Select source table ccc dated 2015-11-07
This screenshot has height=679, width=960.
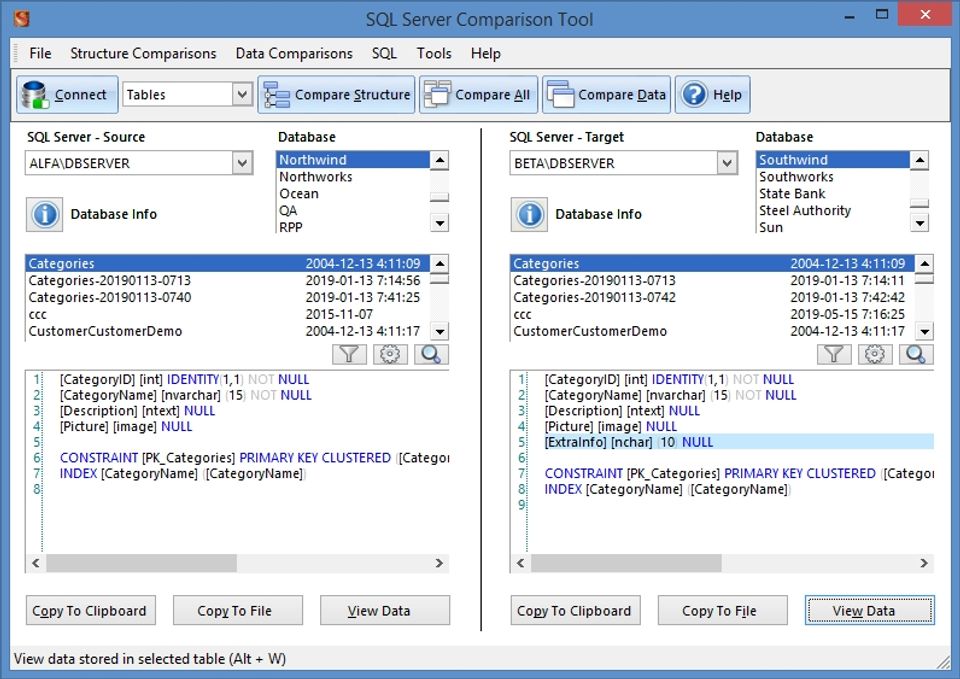(x=227, y=314)
